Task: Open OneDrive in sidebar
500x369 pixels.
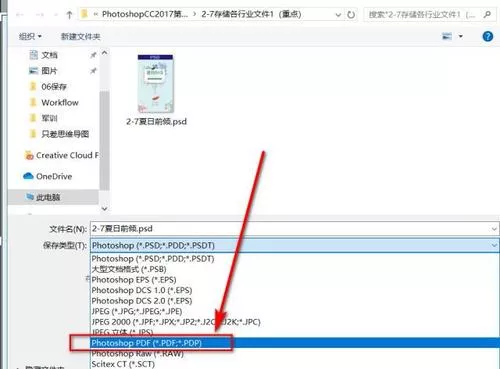Action: (x=53, y=176)
